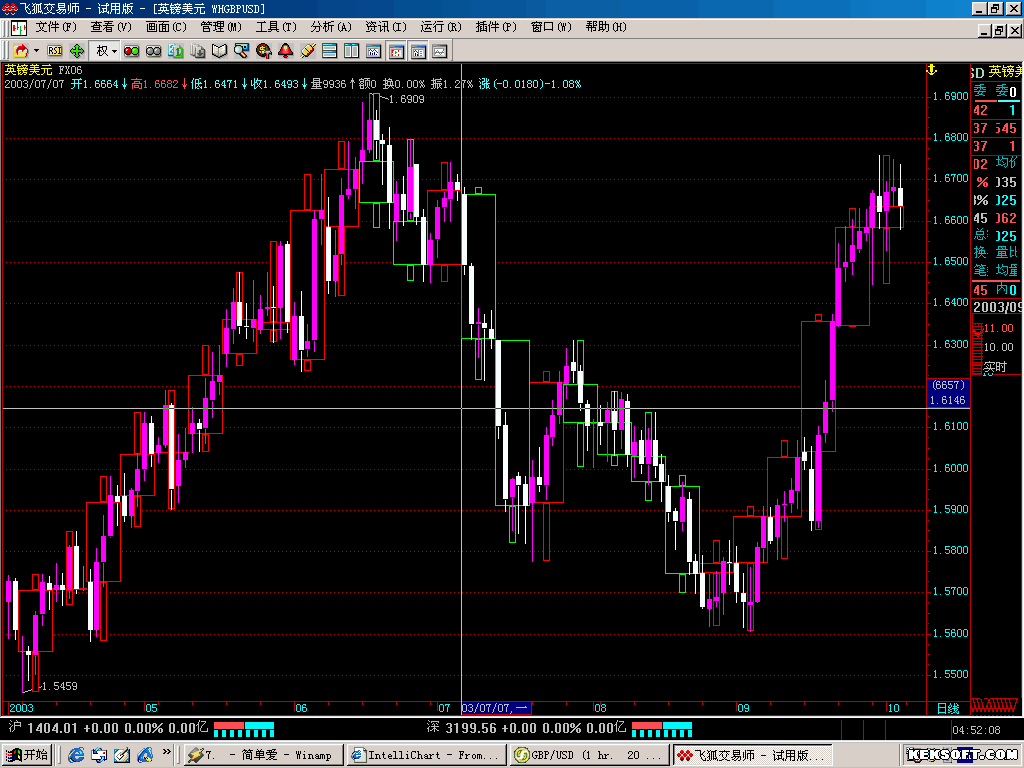Open the 资讯(I) menu

385,27
